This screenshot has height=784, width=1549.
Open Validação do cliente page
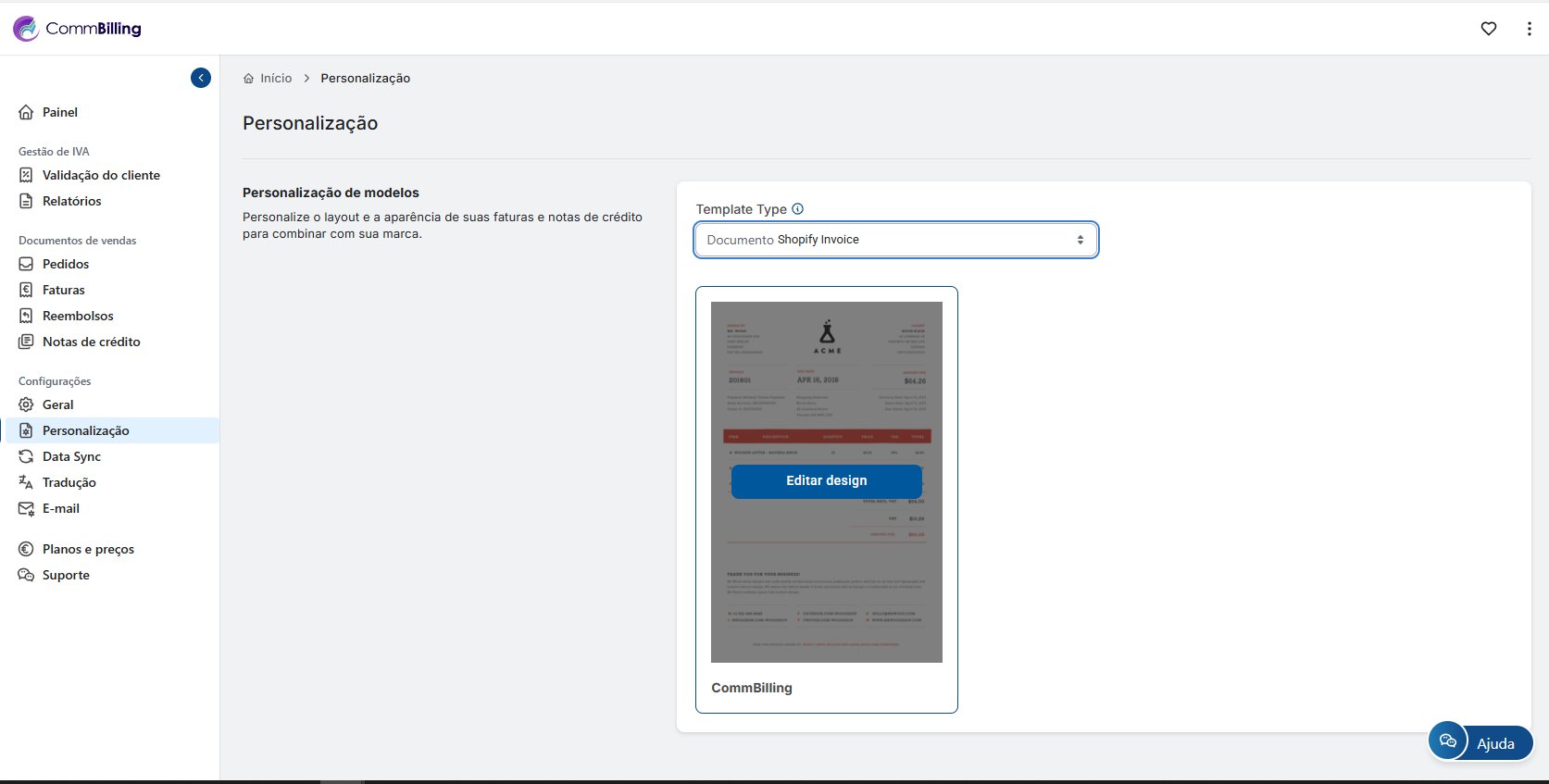click(x=101, y=175)
